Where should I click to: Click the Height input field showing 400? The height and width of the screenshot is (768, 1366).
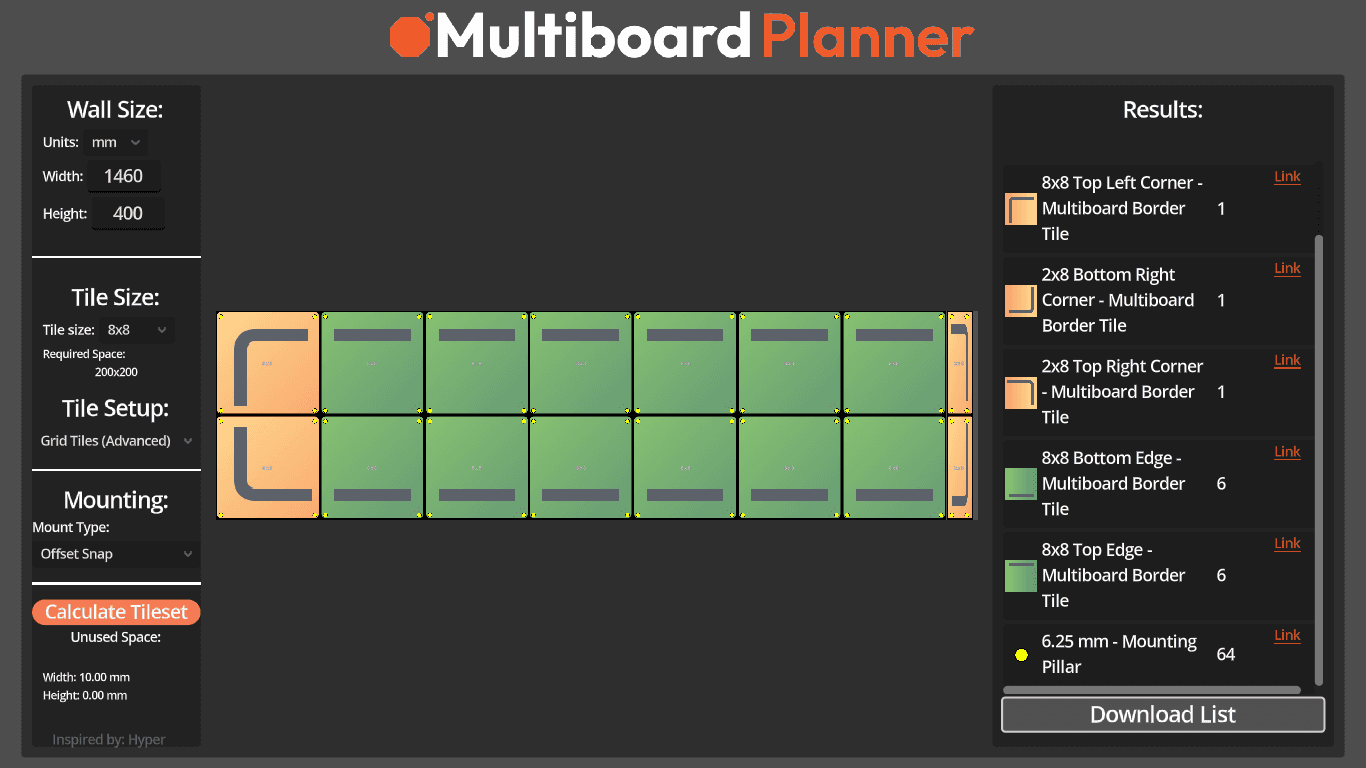[128, 213]
